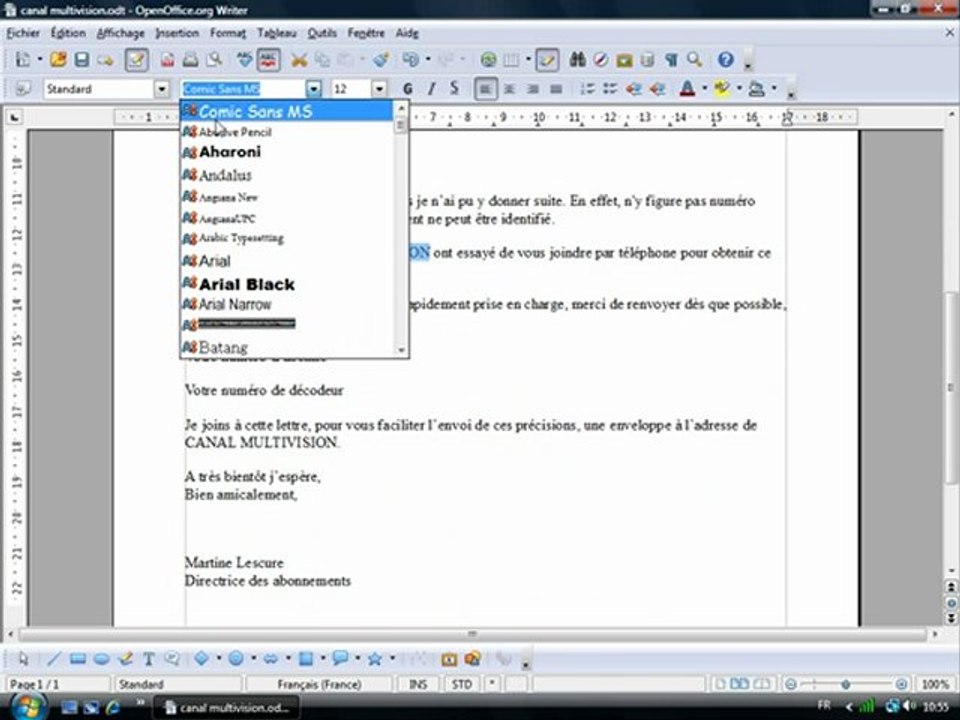
Task: Choose Arial Black in the font list
Action: (288, 283)
